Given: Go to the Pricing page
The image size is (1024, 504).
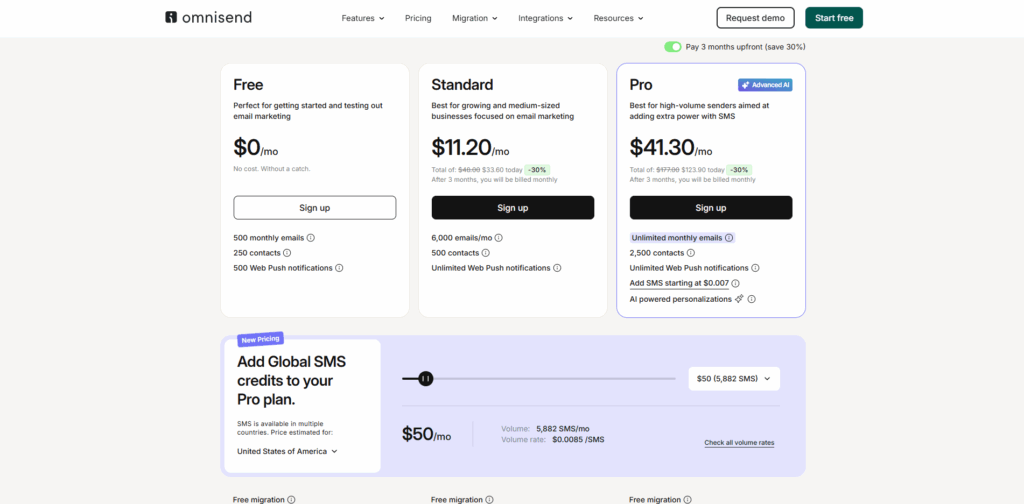Looking at the screenshot, I should pos(418,18).
